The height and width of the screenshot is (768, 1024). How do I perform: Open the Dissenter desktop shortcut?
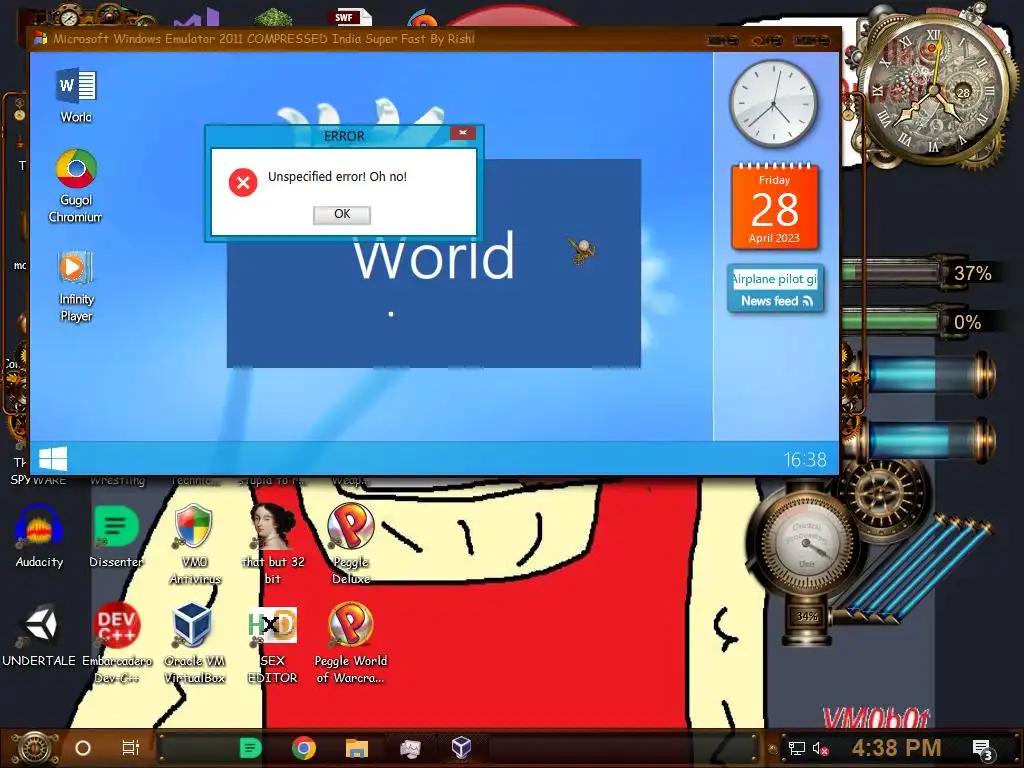tap(116, 537)
